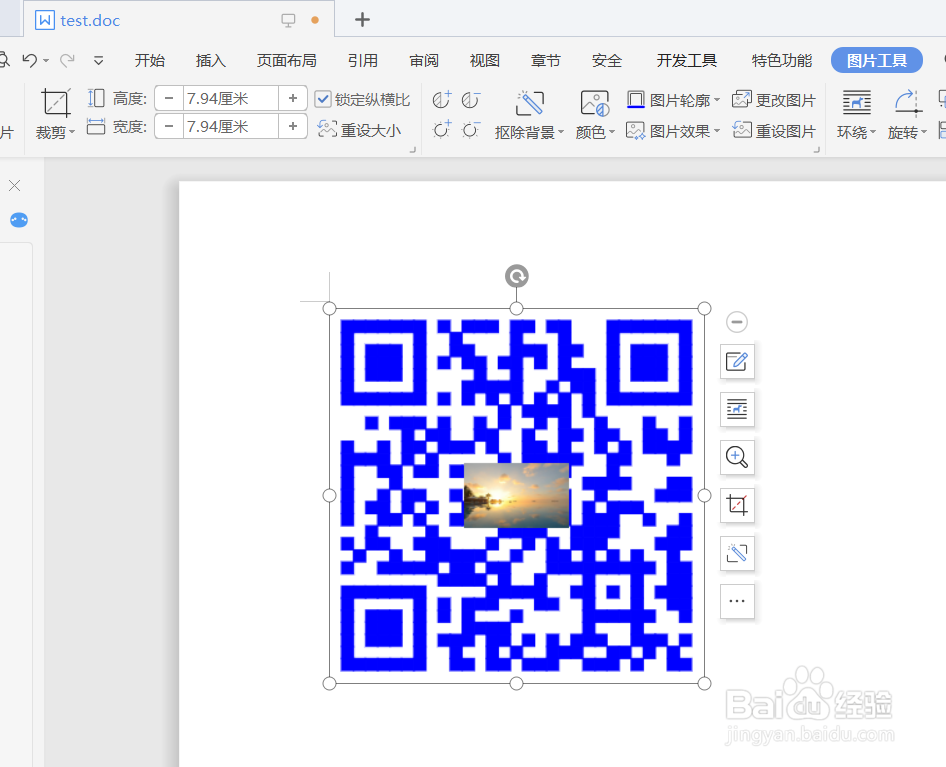Click Reset picture (重设图片) button
This screenshot has height=767, width=946.
pyautogui.click(x=773, y=130)
